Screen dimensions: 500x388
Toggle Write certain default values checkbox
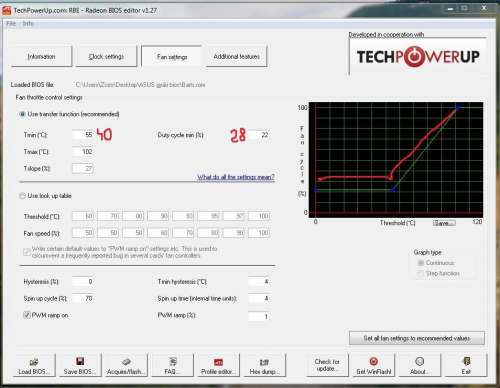tap(27, 252)
